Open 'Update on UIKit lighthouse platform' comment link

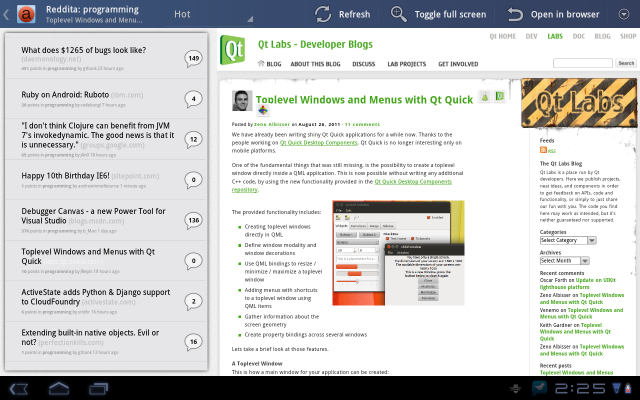[578, 284]
